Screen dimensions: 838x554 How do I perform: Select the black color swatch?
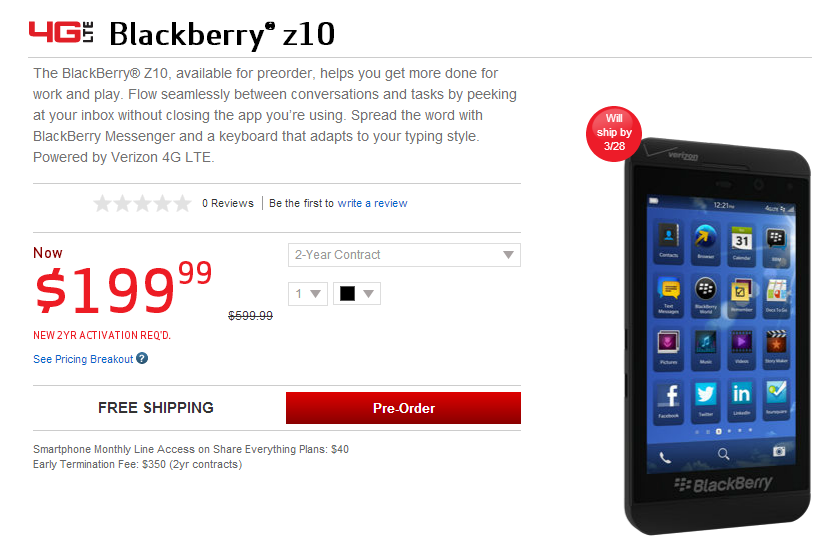[347, 293]
